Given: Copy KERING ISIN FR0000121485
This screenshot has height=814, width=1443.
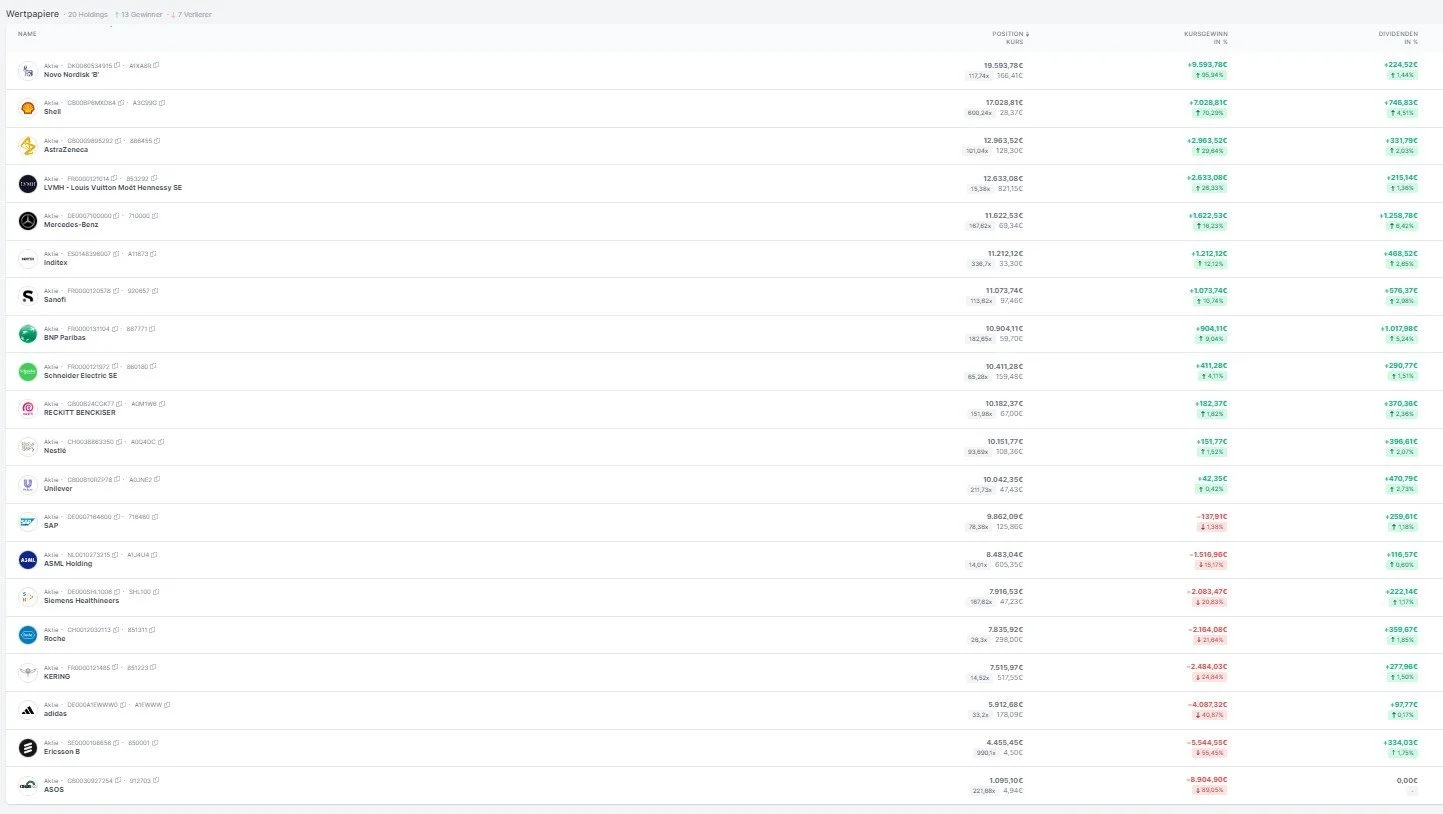Looking at the screenshot, I should click(x=116, y=667).
